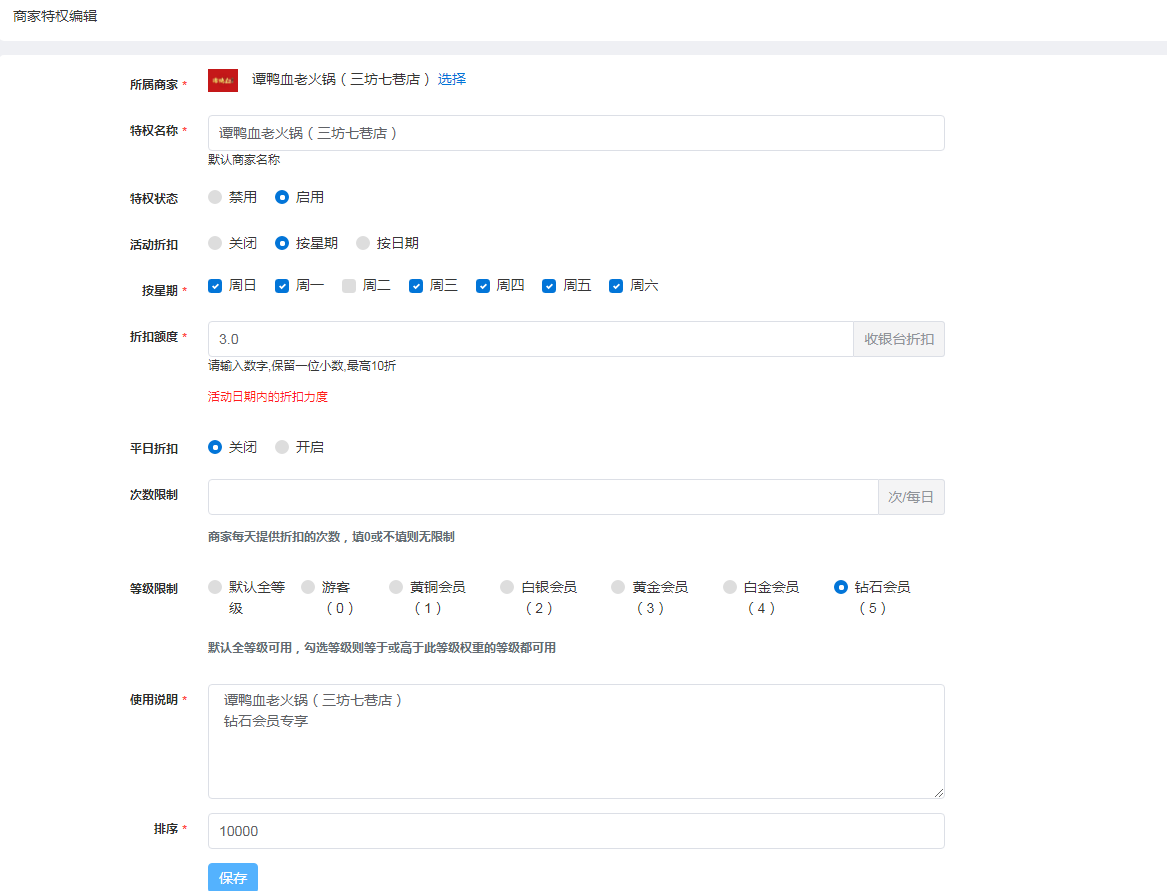The image size is (1167, 891).
Task: Click the 收银台折扣 addon label
Action: [x=899, y=339]
